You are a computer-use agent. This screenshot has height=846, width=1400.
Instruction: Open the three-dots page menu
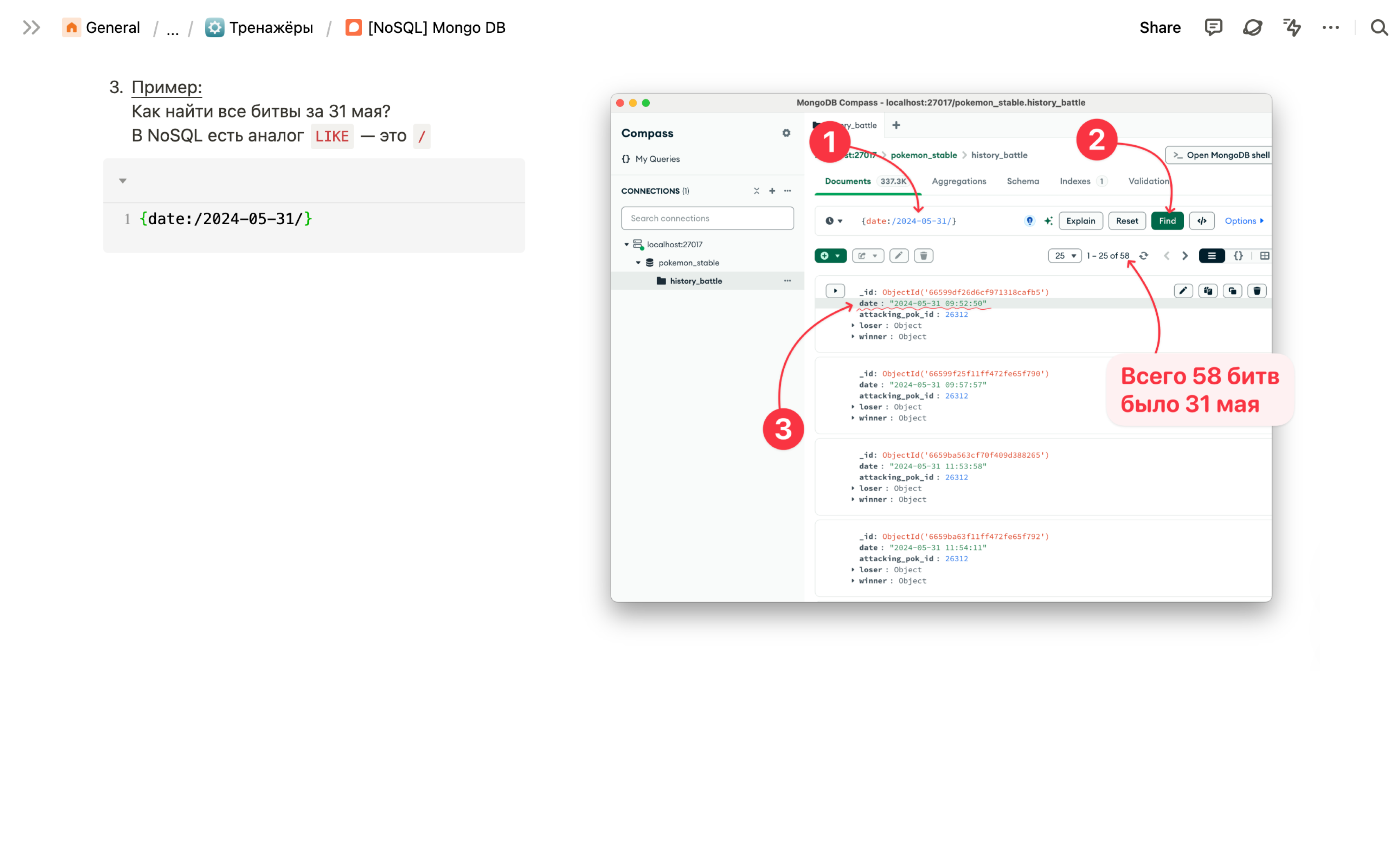click(1330, 27)
